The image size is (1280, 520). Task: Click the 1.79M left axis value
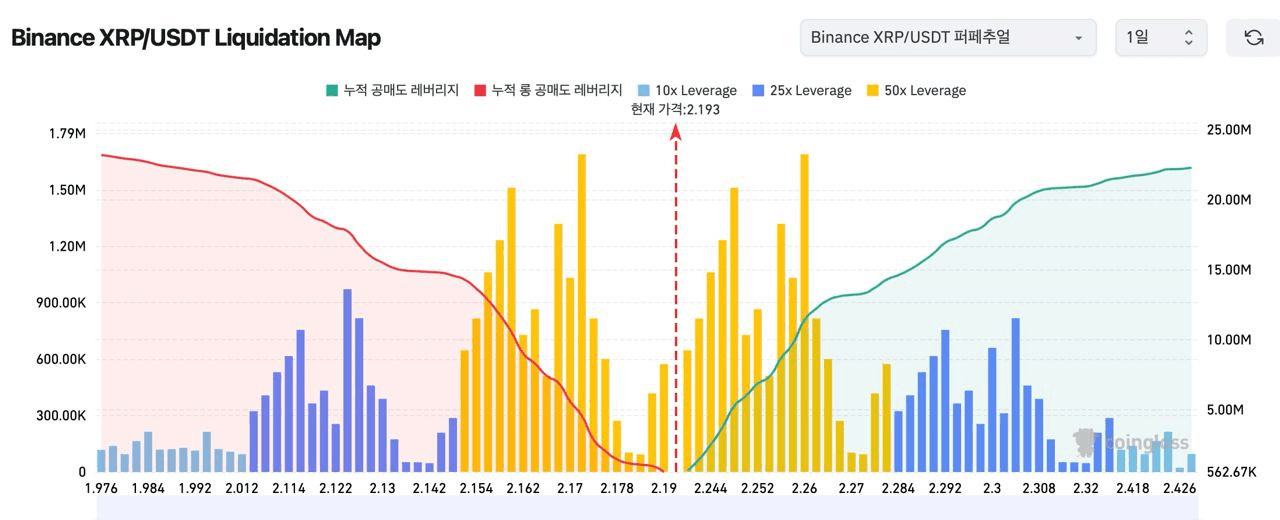[68, 134]
